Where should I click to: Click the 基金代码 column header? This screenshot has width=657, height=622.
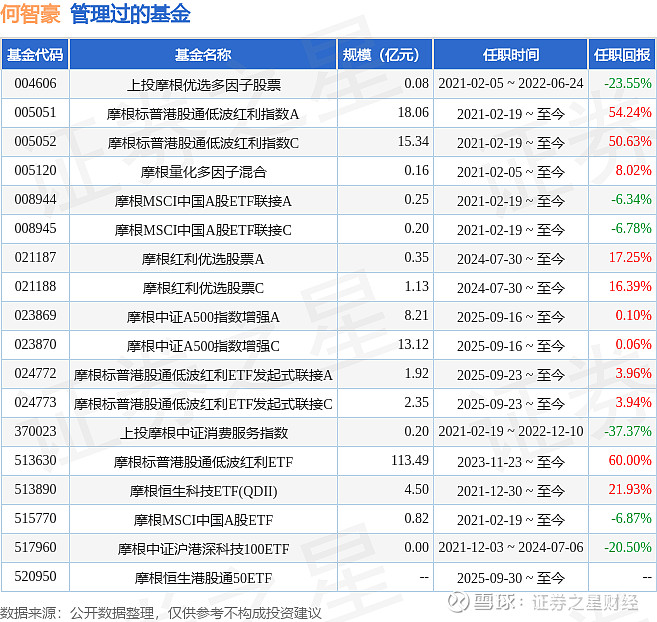(35, 54)
